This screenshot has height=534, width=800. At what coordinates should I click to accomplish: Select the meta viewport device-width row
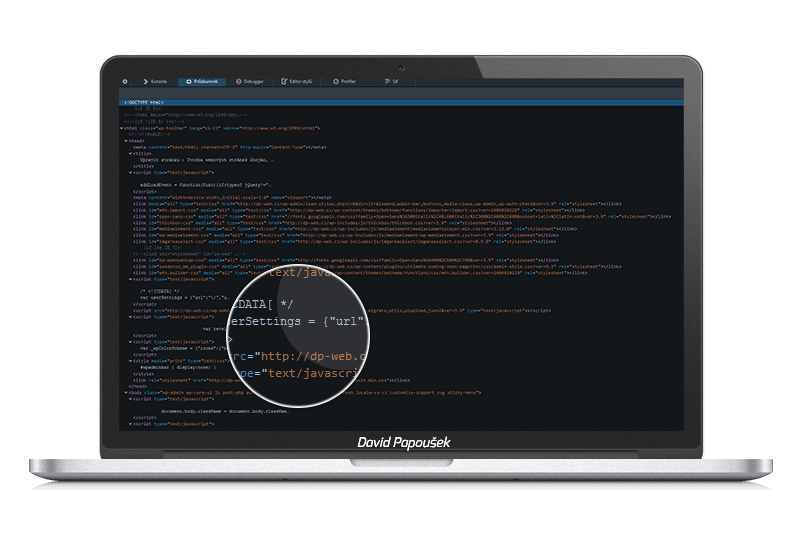(x=232, y=197)
